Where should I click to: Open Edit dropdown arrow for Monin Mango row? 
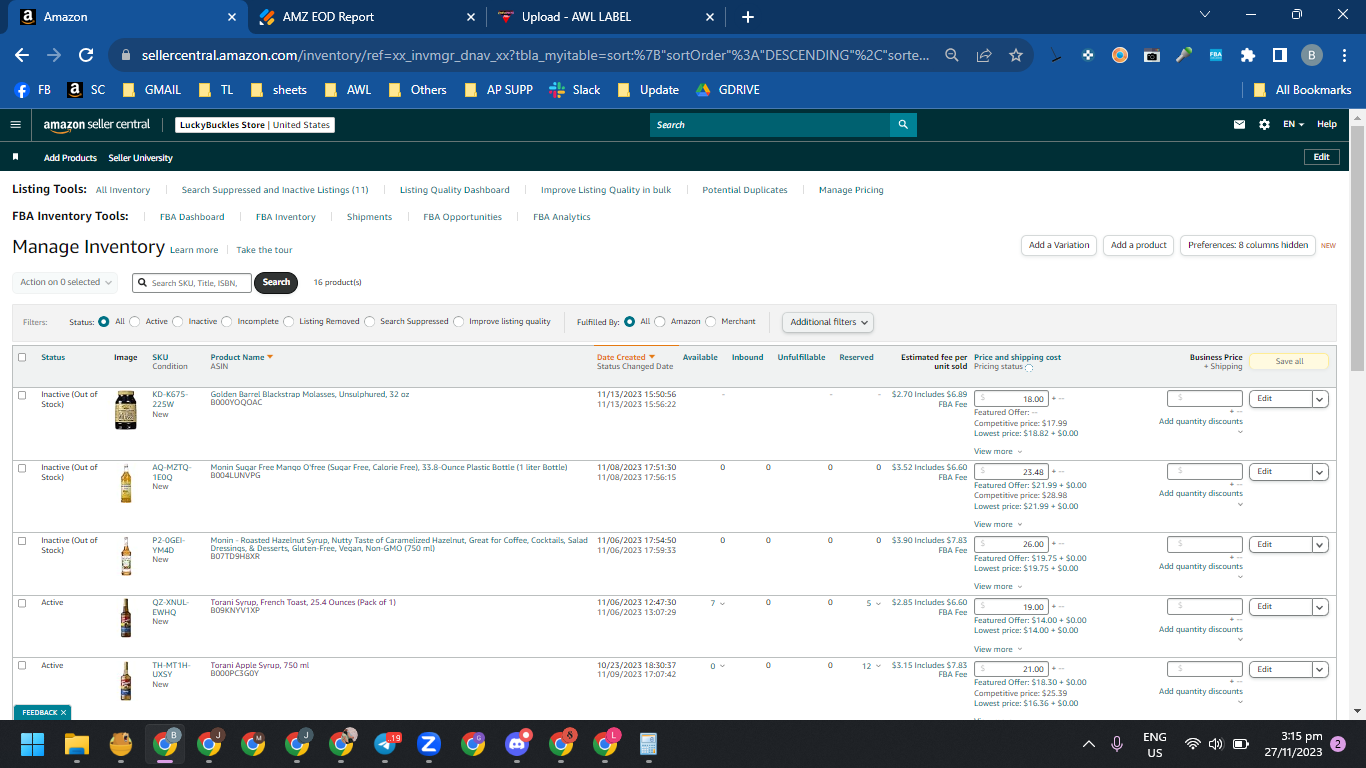pos(1320,471)
